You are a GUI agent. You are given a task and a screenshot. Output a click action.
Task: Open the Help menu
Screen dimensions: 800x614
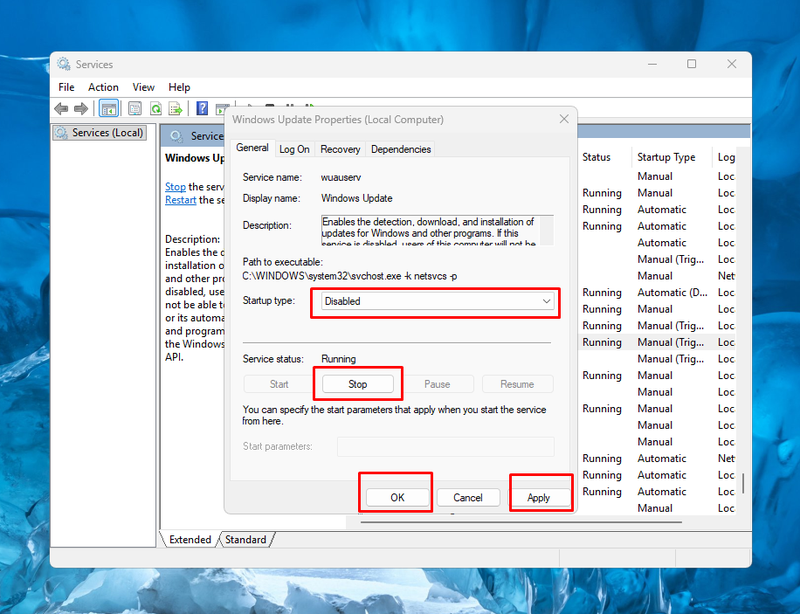coord(179,87)
